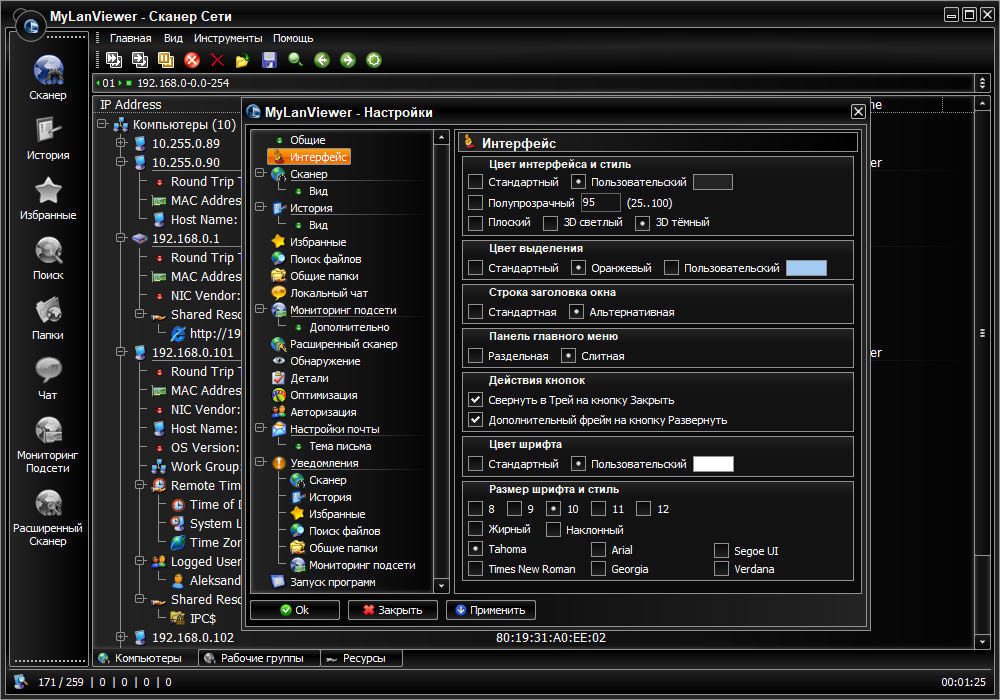1000x700 pixels.
Task: Select Оранжевый selection color option
Action: pyautogui.click(x=578, y=268)
